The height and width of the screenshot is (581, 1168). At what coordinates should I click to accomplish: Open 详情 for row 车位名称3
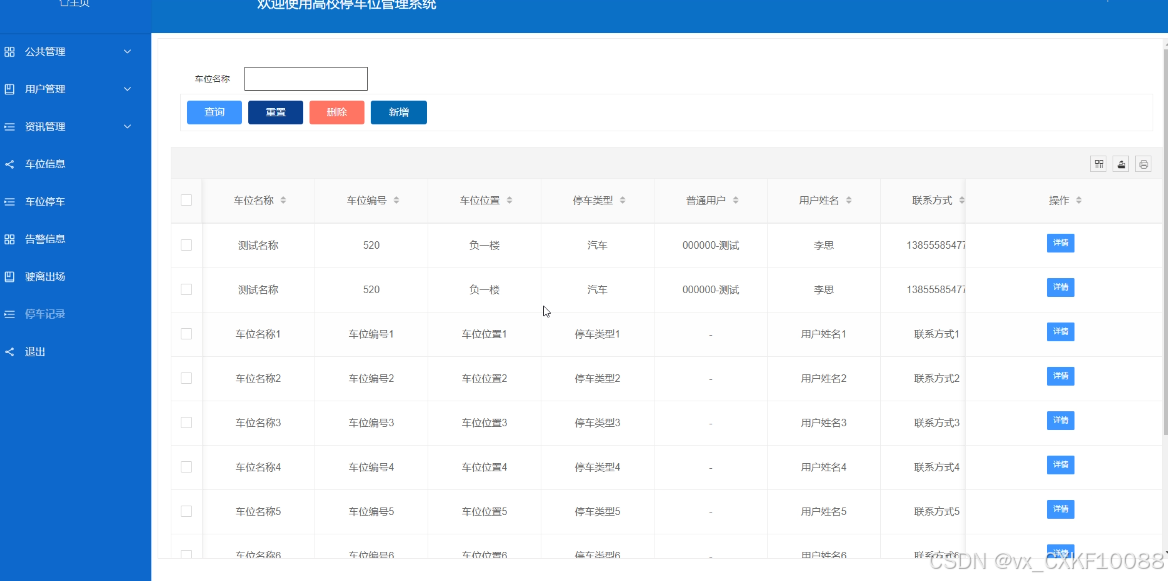(x=1061, y=420)
